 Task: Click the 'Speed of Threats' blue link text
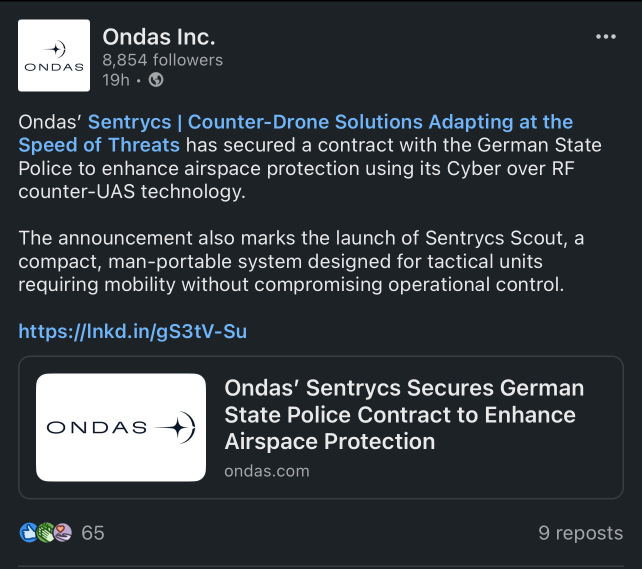99,145
